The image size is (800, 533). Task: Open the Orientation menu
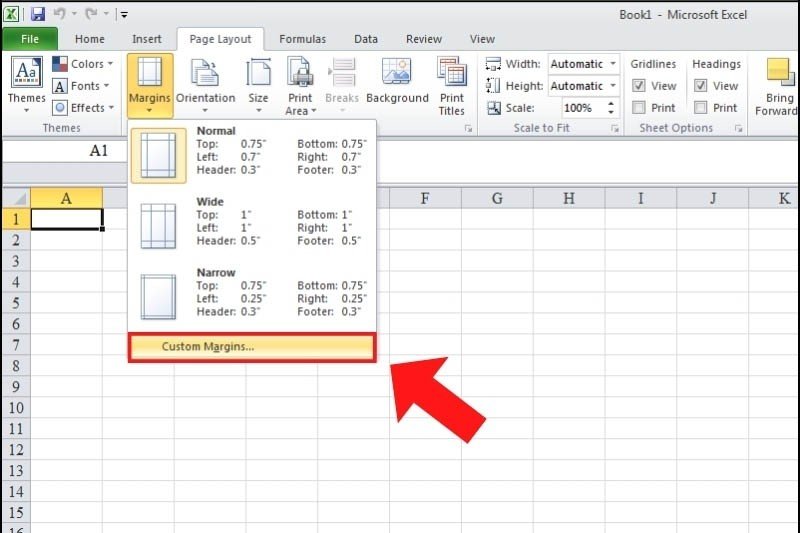(206, 86)
